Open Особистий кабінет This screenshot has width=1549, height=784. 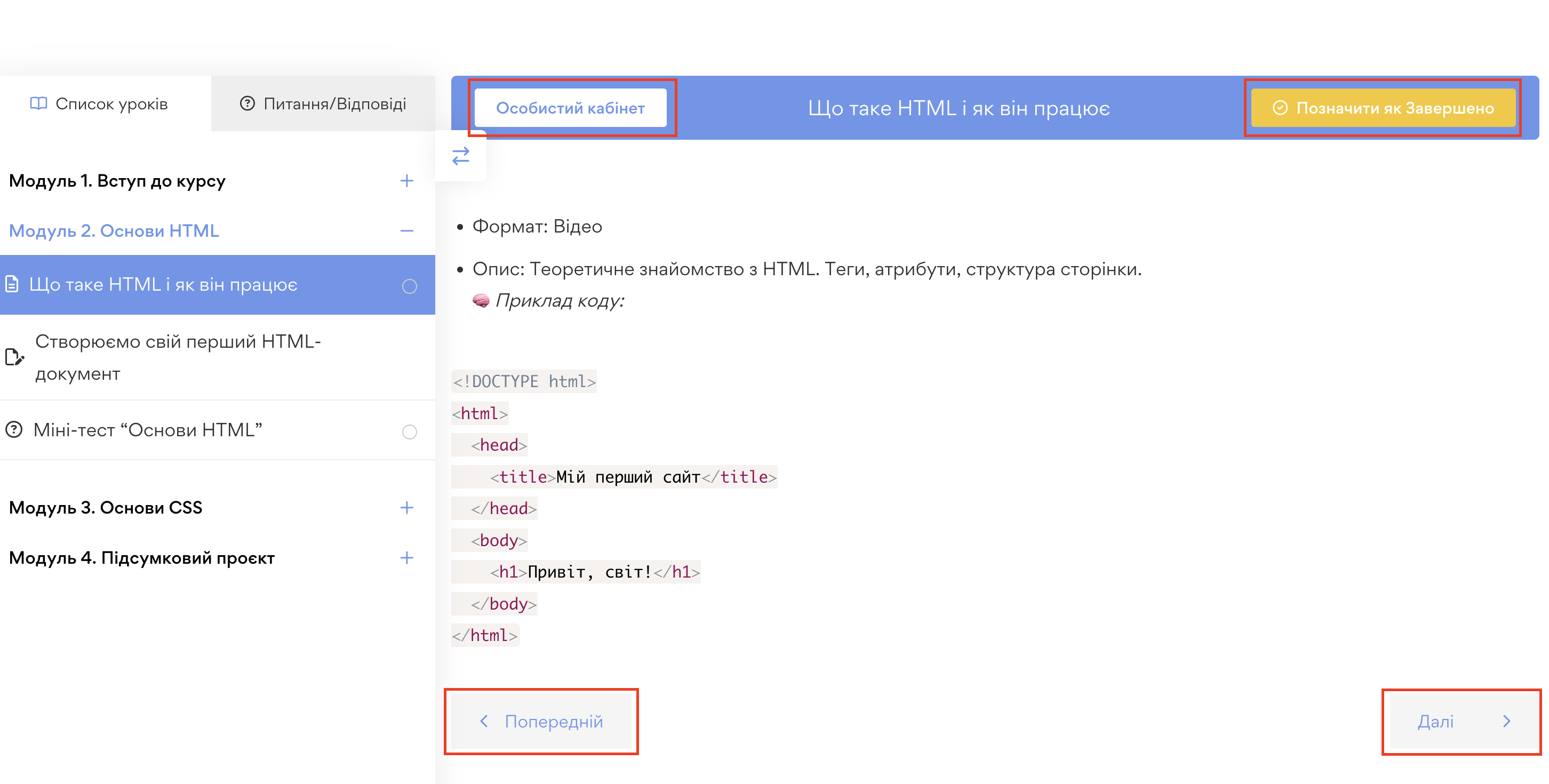[570, 108]
